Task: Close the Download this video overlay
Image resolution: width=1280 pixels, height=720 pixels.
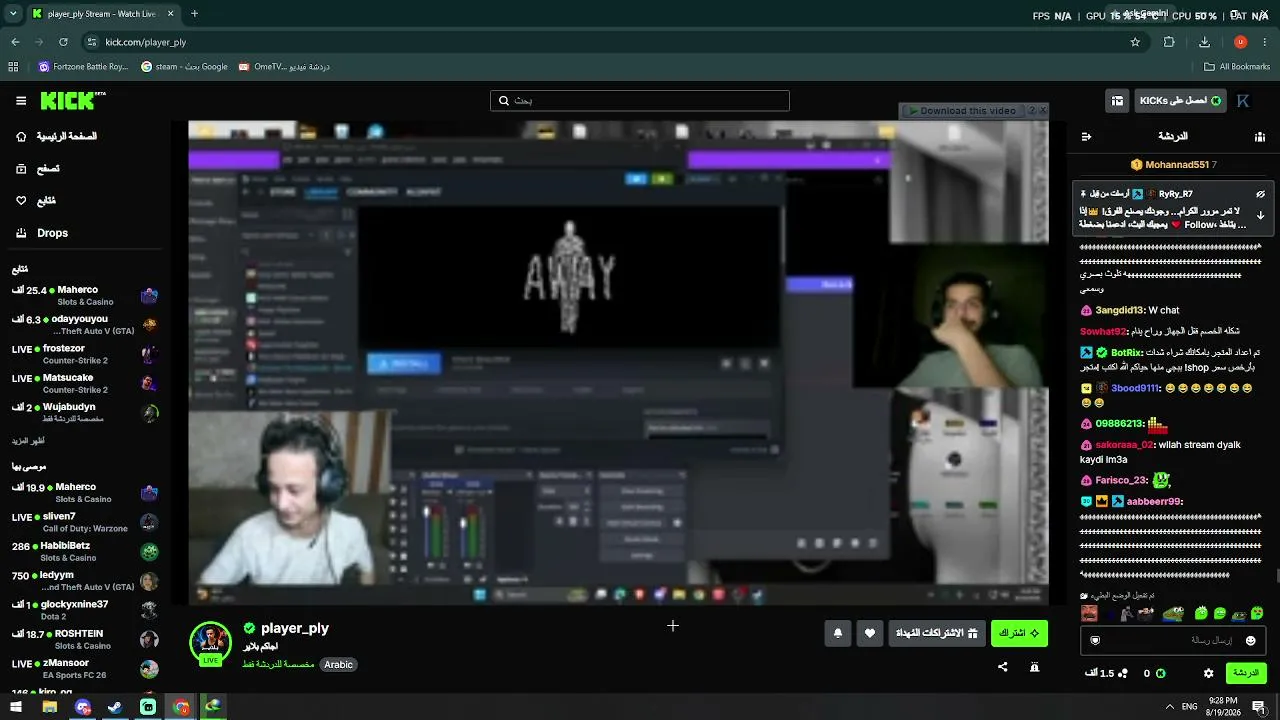Action: pos(1043,110)
